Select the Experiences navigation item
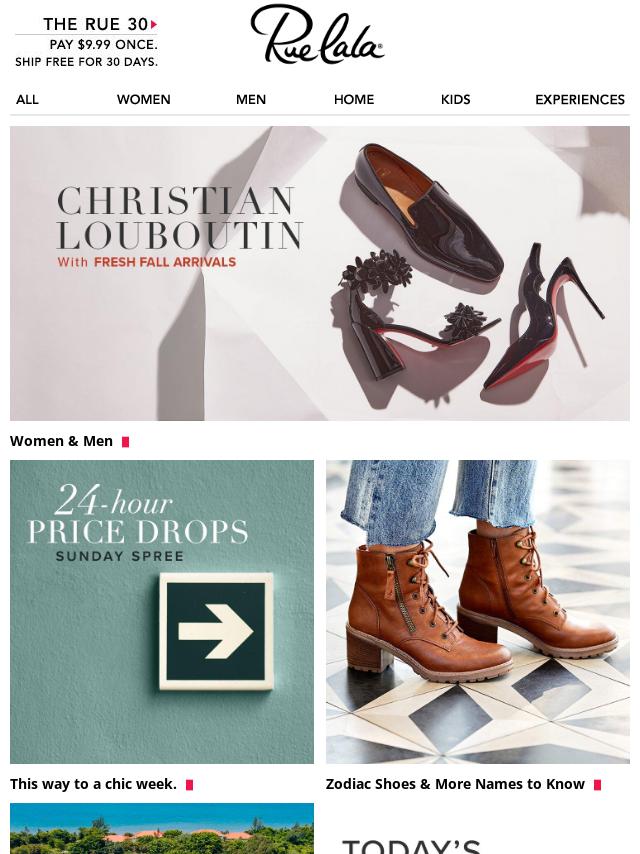Viewport: 640px width, 854px height. 580,100
